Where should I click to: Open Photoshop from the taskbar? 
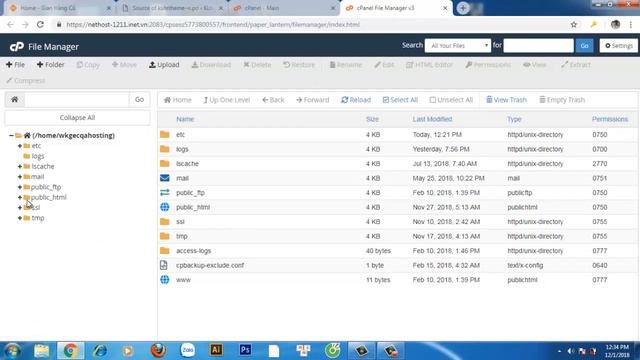point(245,350)
